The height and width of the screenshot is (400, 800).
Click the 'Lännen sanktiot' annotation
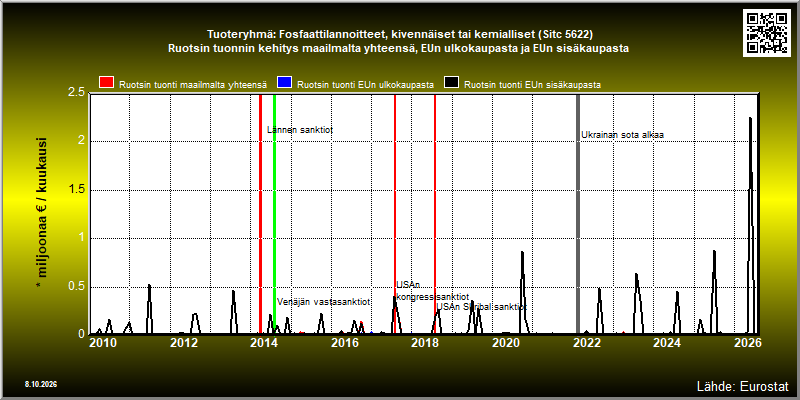tap(300, 131)
